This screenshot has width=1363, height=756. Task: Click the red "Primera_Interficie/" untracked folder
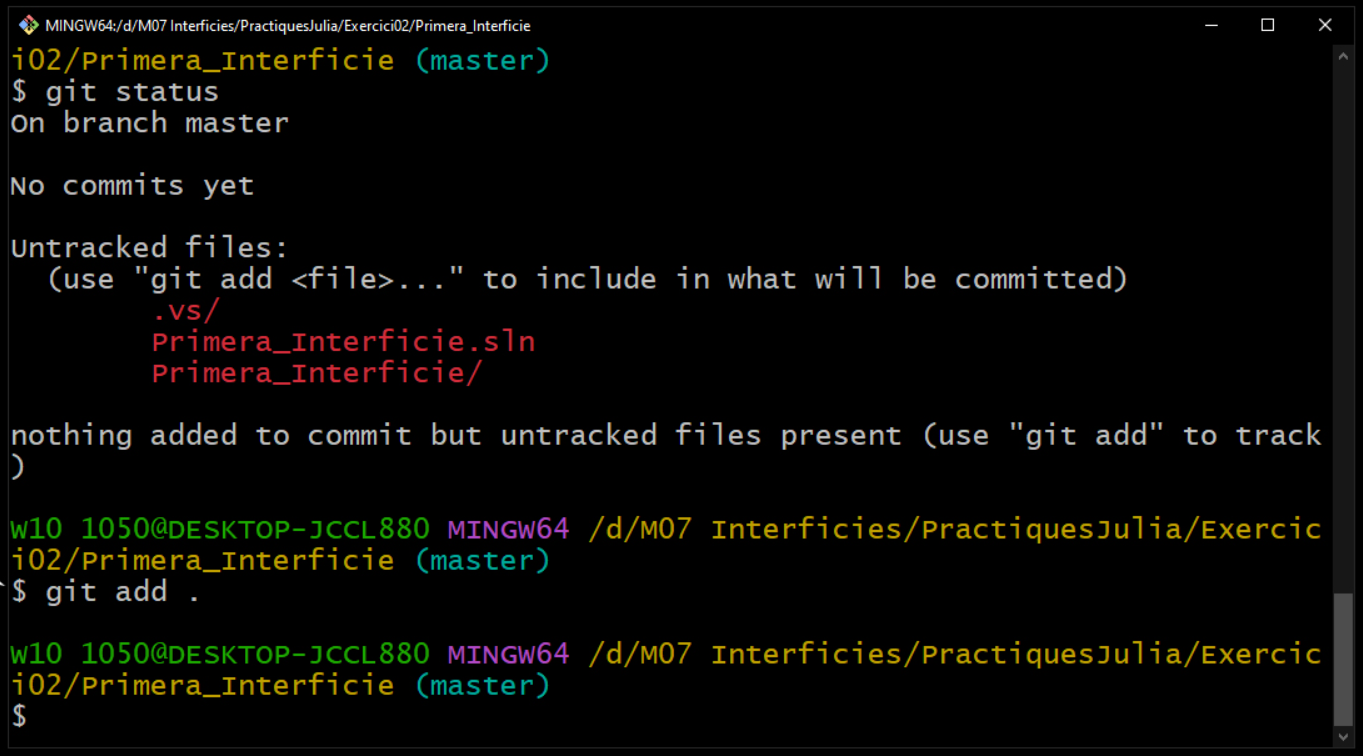pyautogui.click(x=317, y=373)
